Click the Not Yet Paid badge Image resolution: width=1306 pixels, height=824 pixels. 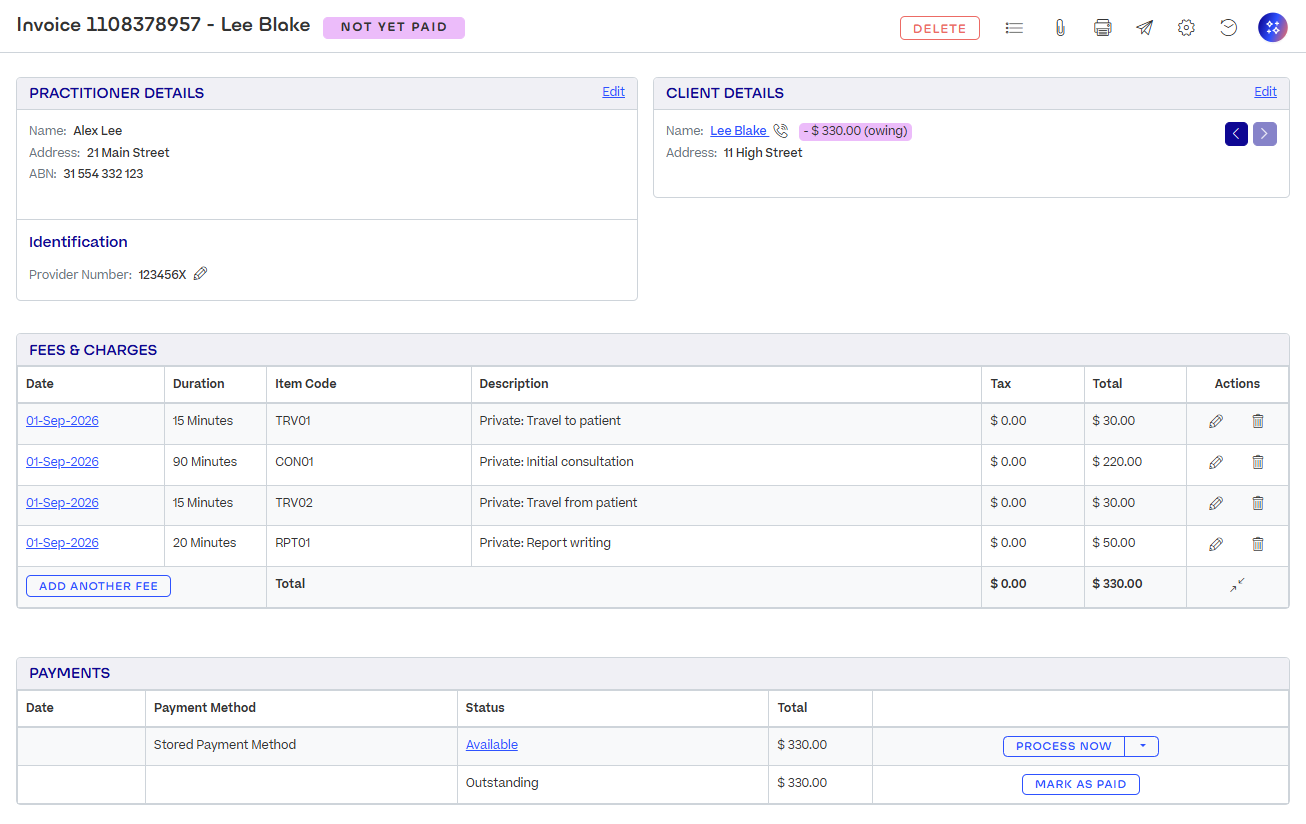tap(394, 27)
